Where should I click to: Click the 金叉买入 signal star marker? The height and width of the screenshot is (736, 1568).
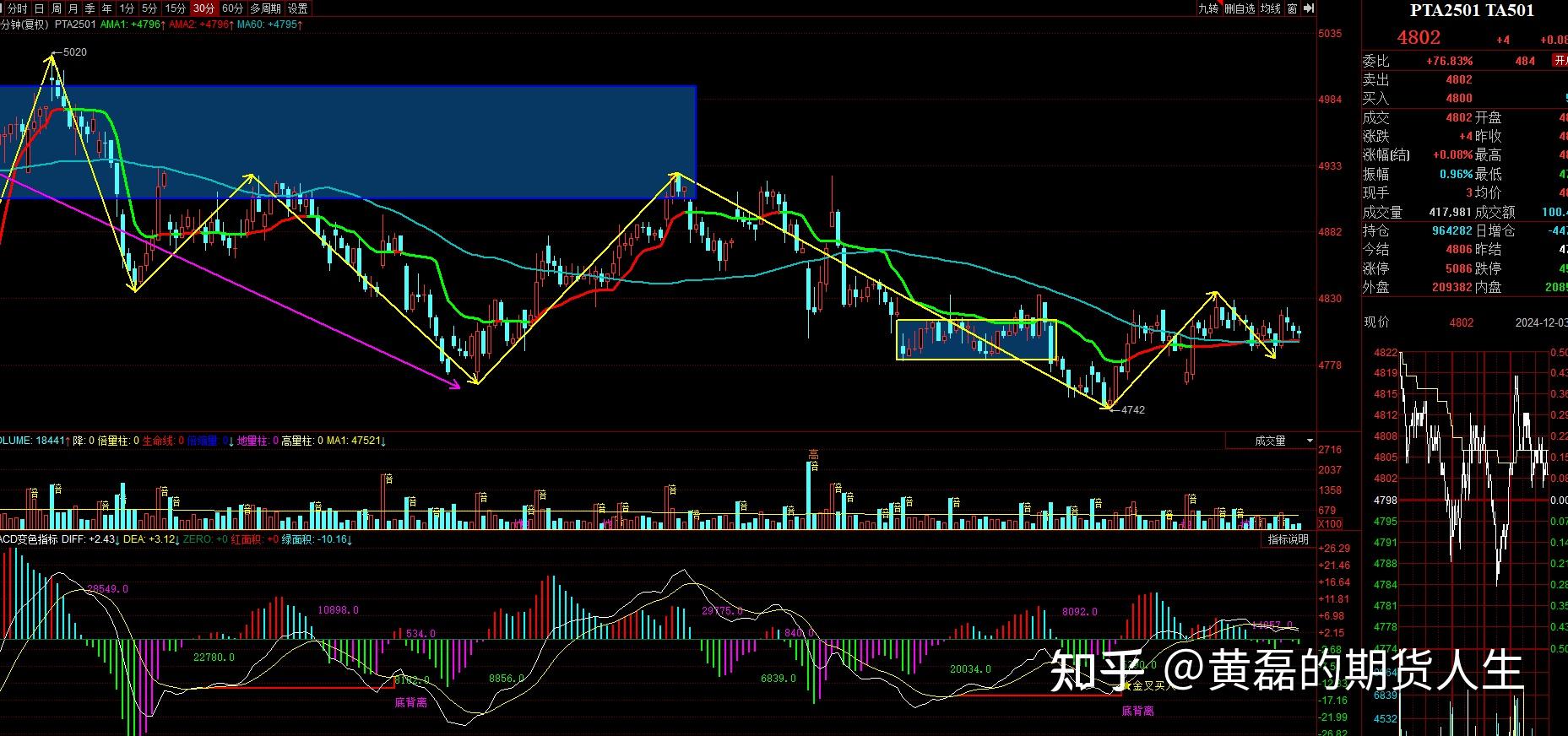point(1127,686)
